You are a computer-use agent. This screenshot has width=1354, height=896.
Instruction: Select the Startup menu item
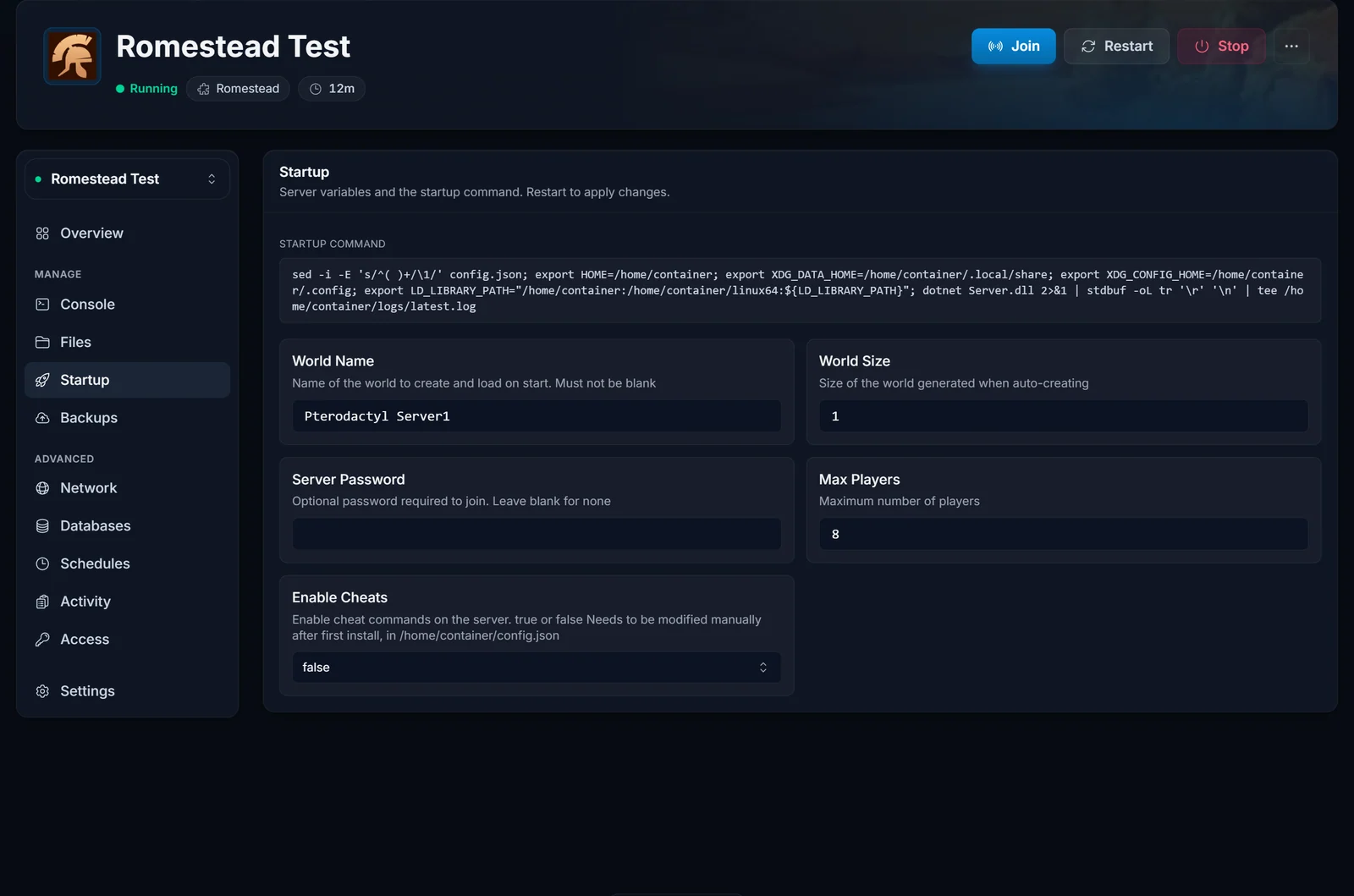click(x=127, y=381)
